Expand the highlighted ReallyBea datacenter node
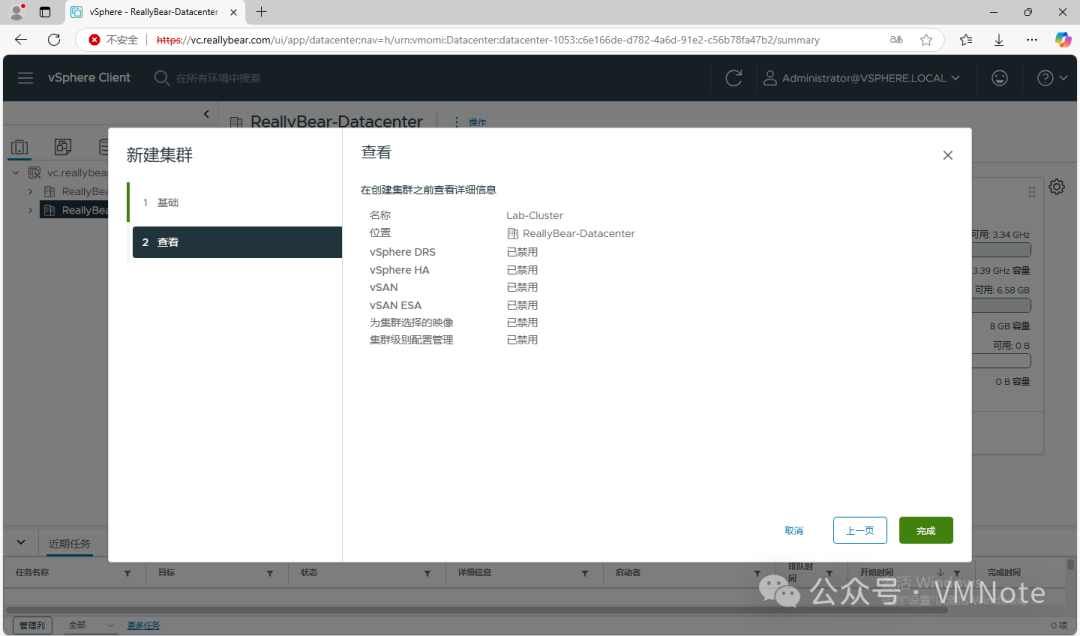Viewport: 1080px width, 636px height. coord(30,210)
